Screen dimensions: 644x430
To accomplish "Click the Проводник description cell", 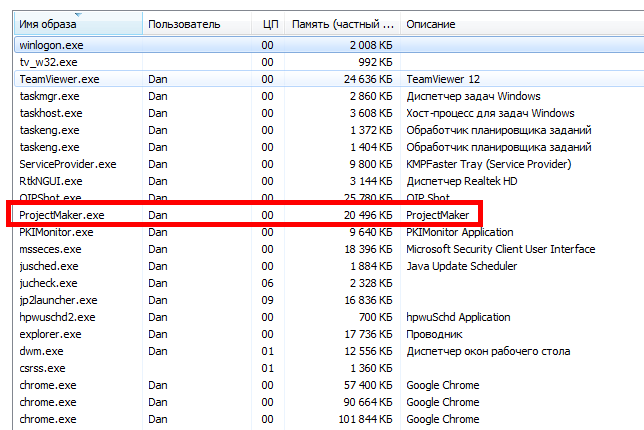I will 434,334.
